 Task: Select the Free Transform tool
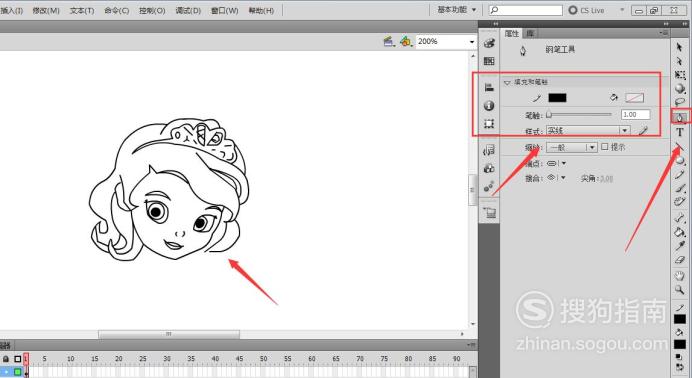pos(680,75)
